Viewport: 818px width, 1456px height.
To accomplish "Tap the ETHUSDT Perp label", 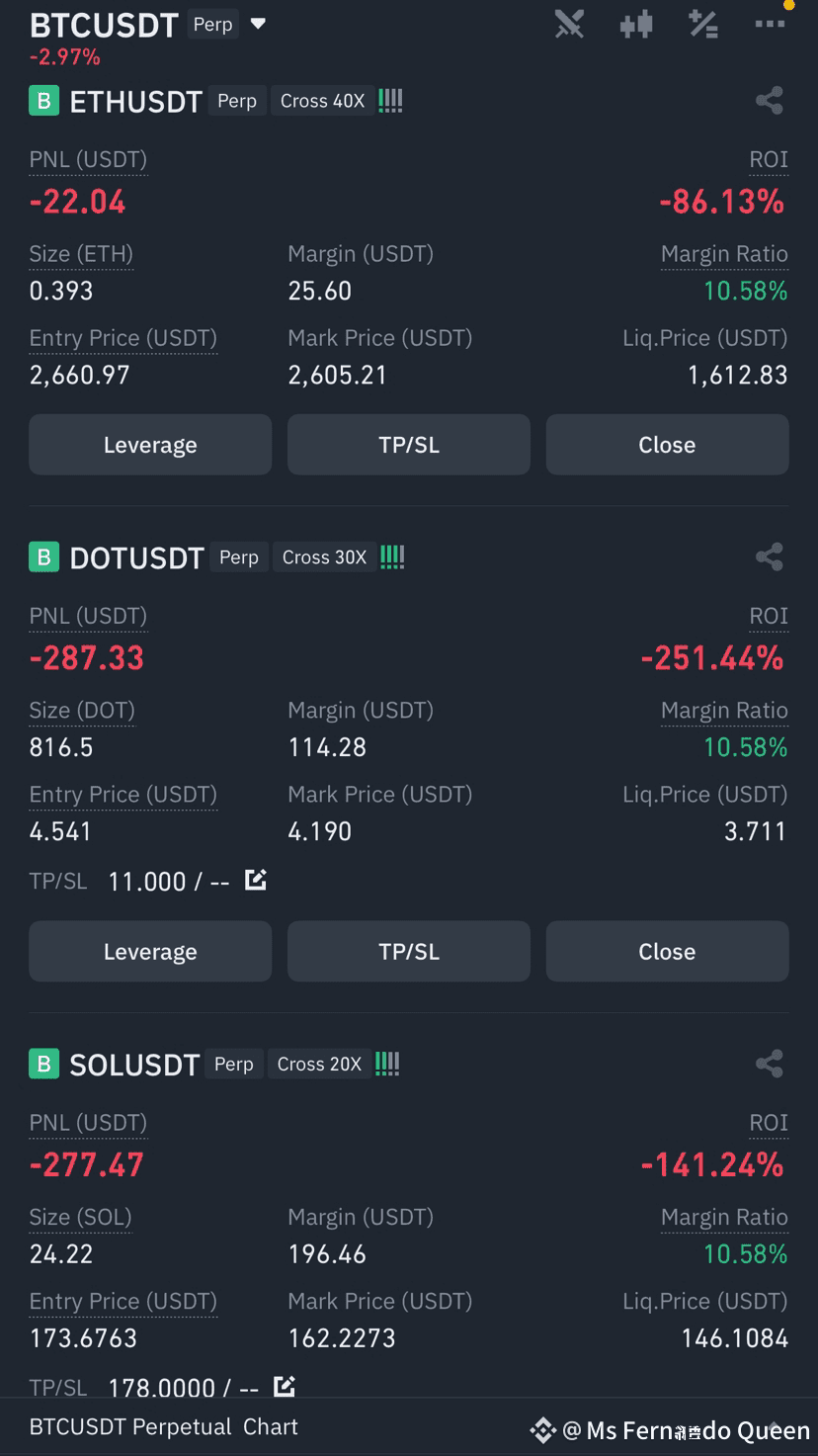I will pyautogui.click(x=237, y=101).
